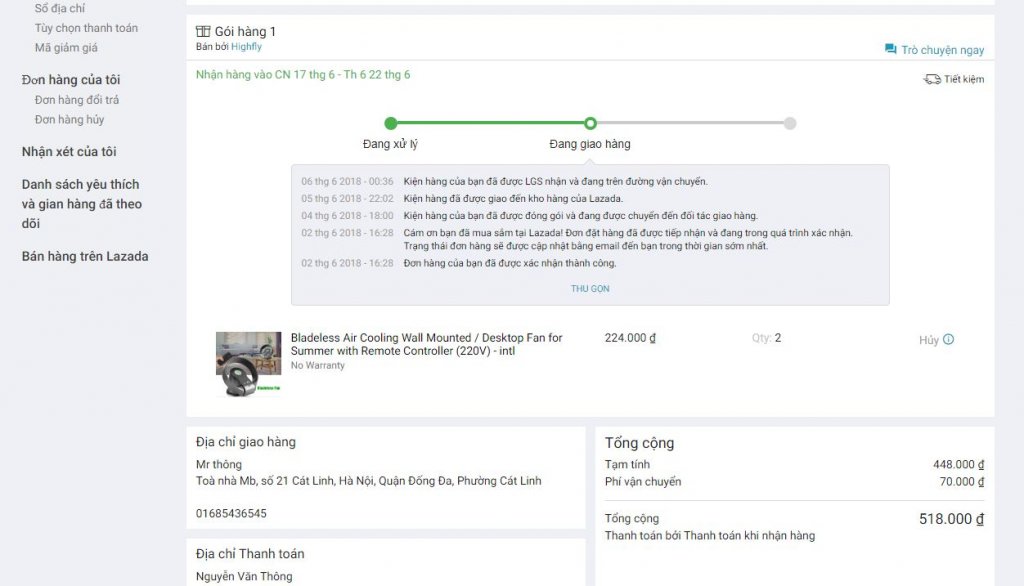1024x586 pixels.
Task: Click the chat bubble icon for Trò chuyện ngay
Action: 890,49
